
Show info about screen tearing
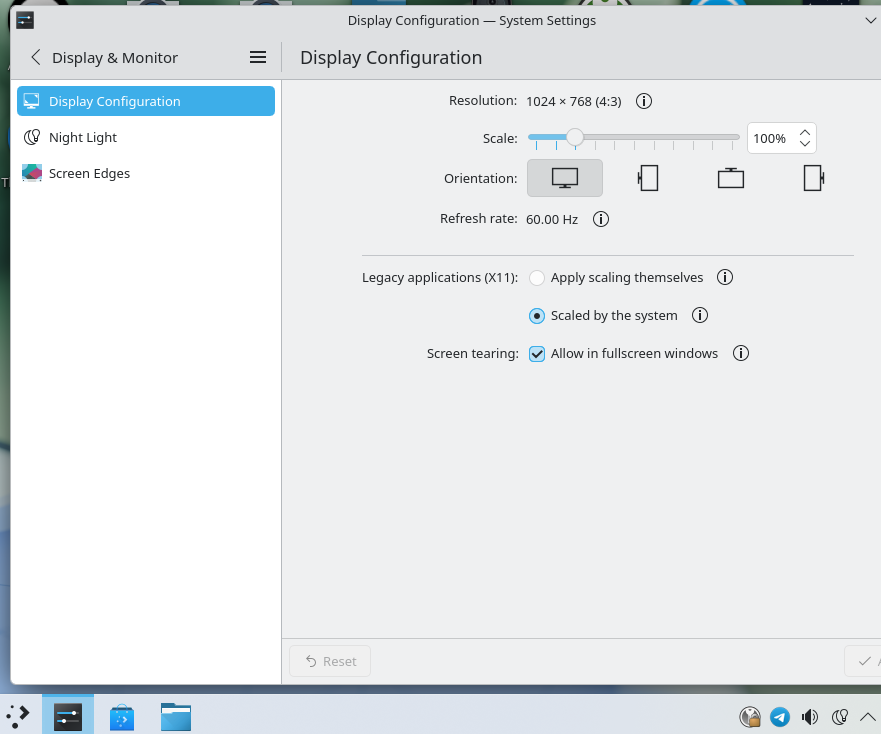[x=741, y=354]
